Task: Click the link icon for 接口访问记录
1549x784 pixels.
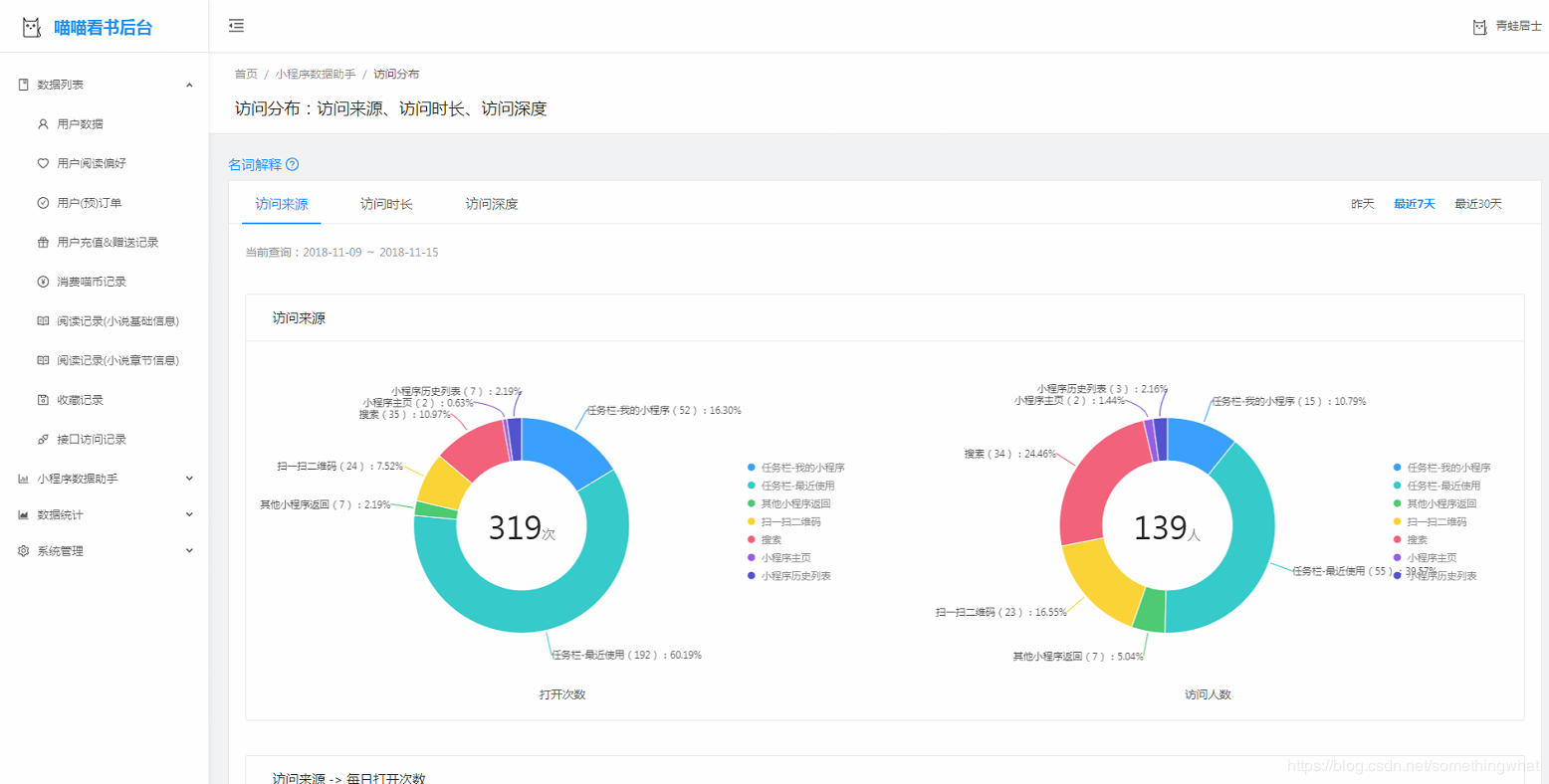Action: (43, 439)
